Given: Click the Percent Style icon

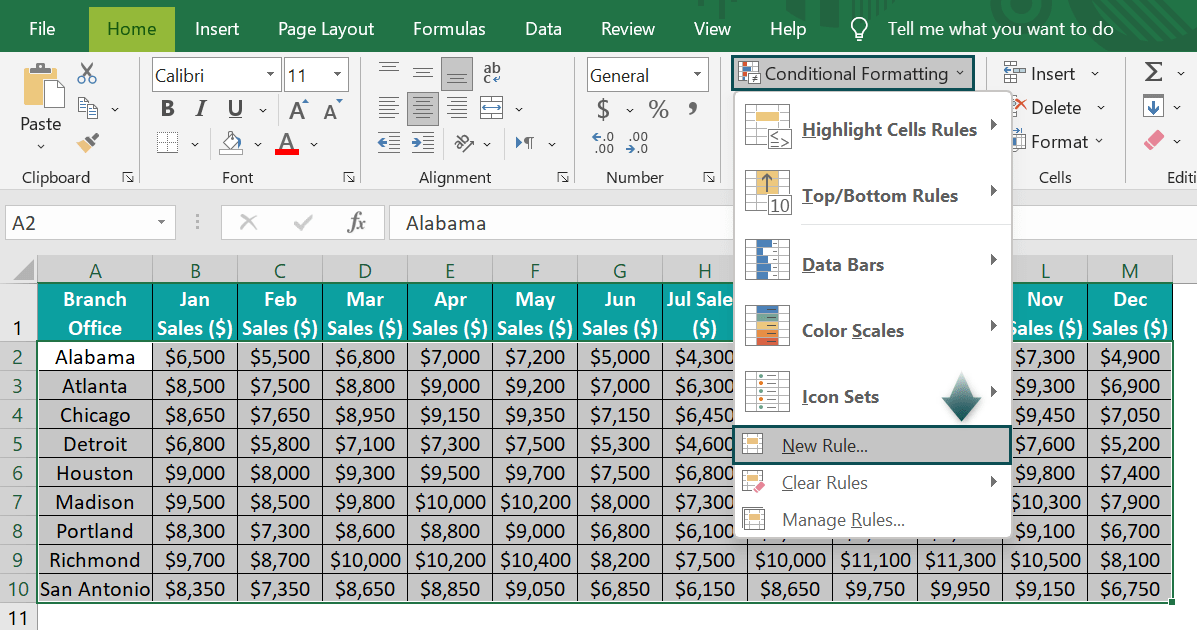Looking at the screenshot, I should 660,109.
